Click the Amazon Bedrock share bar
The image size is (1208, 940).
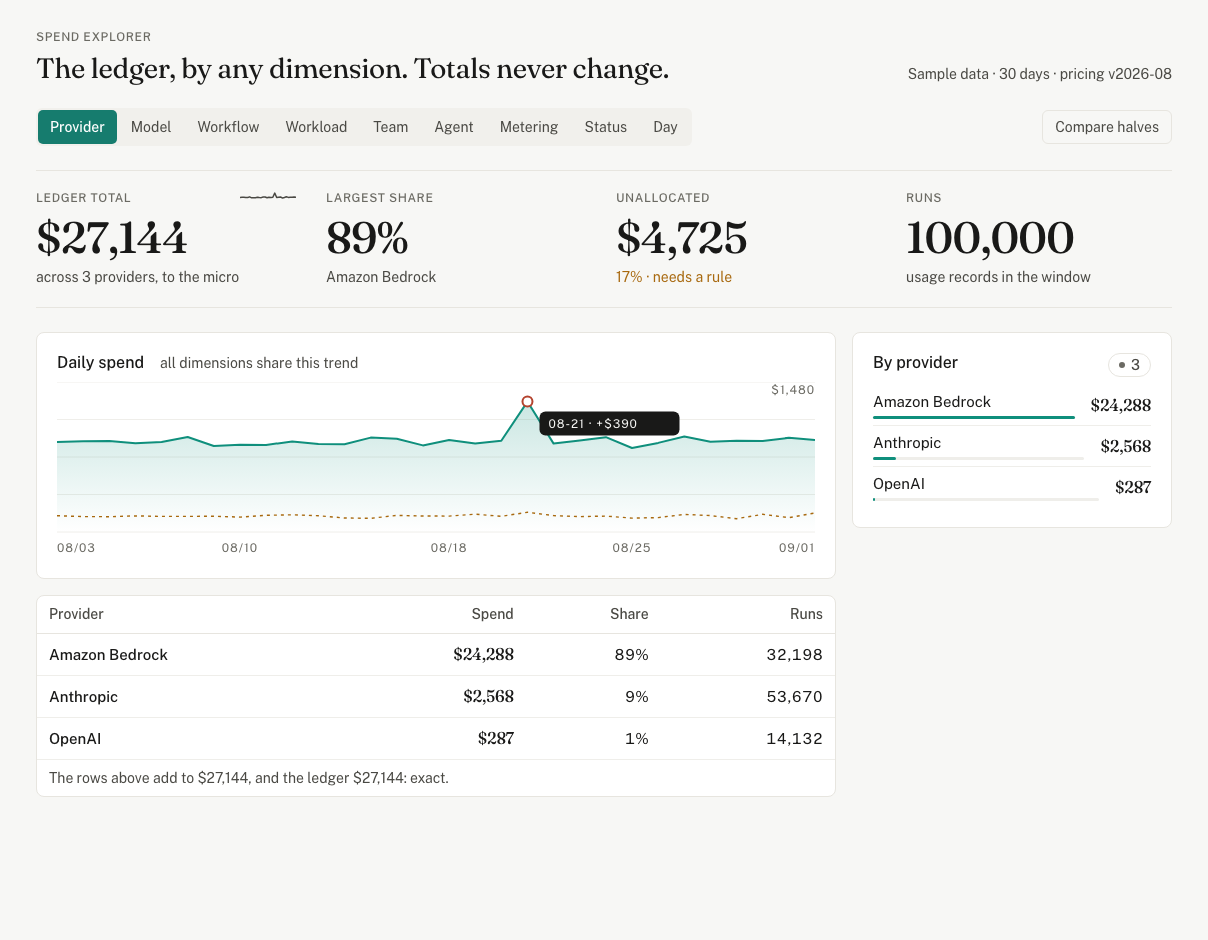point(974,417)
